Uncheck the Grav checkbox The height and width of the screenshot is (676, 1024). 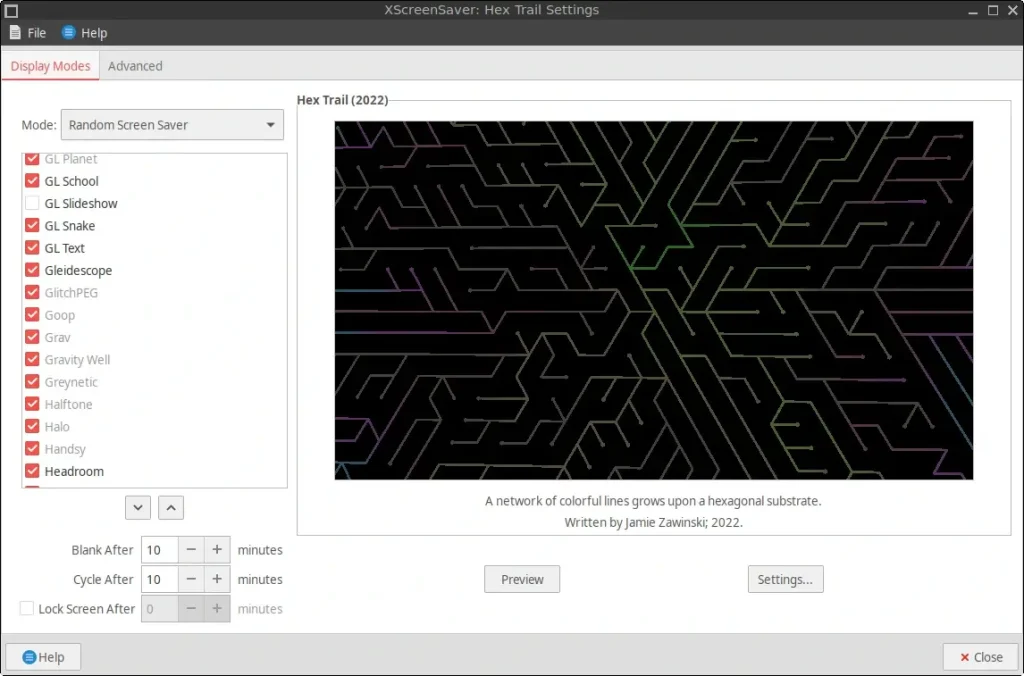tap(32, 336)
